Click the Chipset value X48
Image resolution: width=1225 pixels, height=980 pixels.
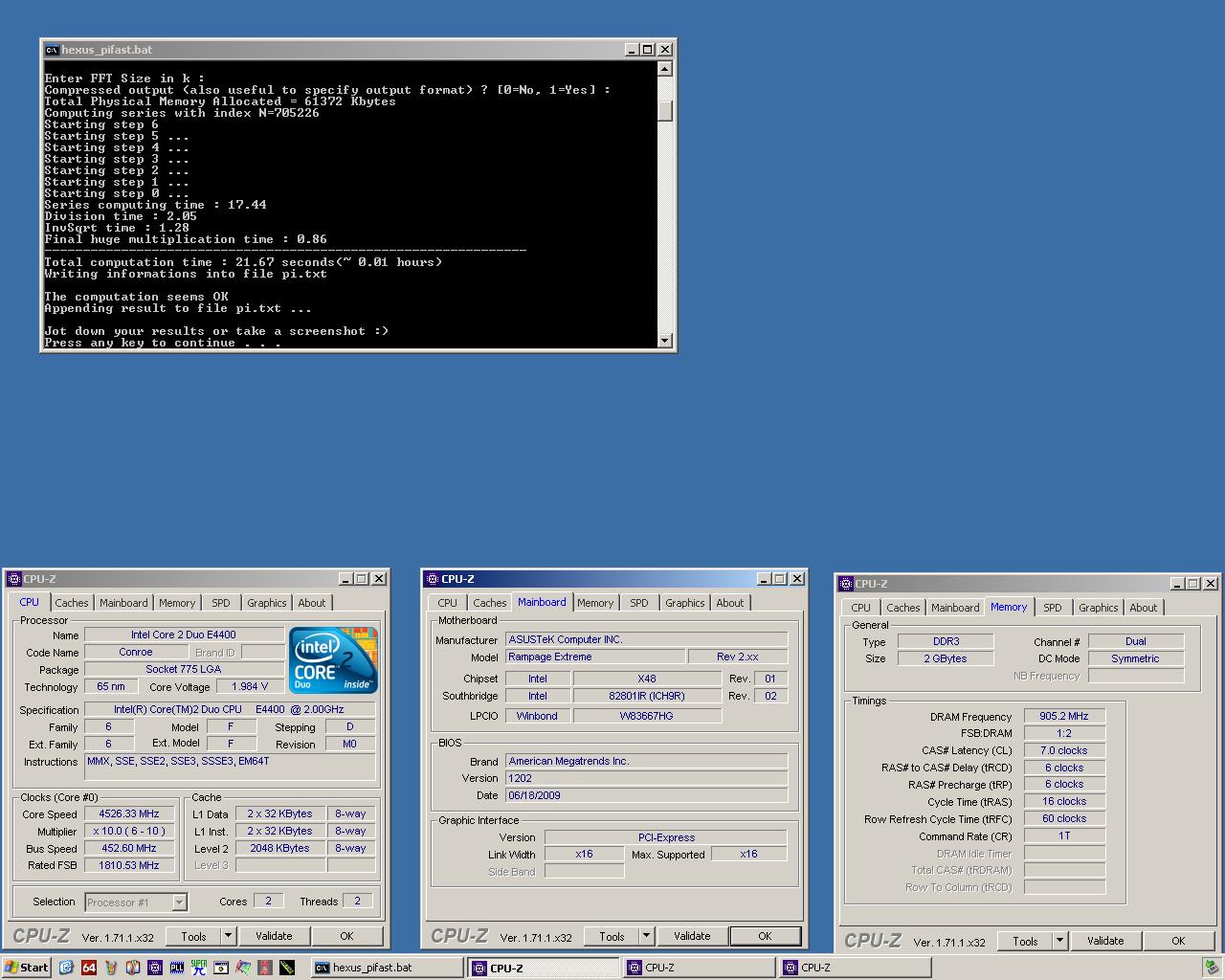pos(647,679)
